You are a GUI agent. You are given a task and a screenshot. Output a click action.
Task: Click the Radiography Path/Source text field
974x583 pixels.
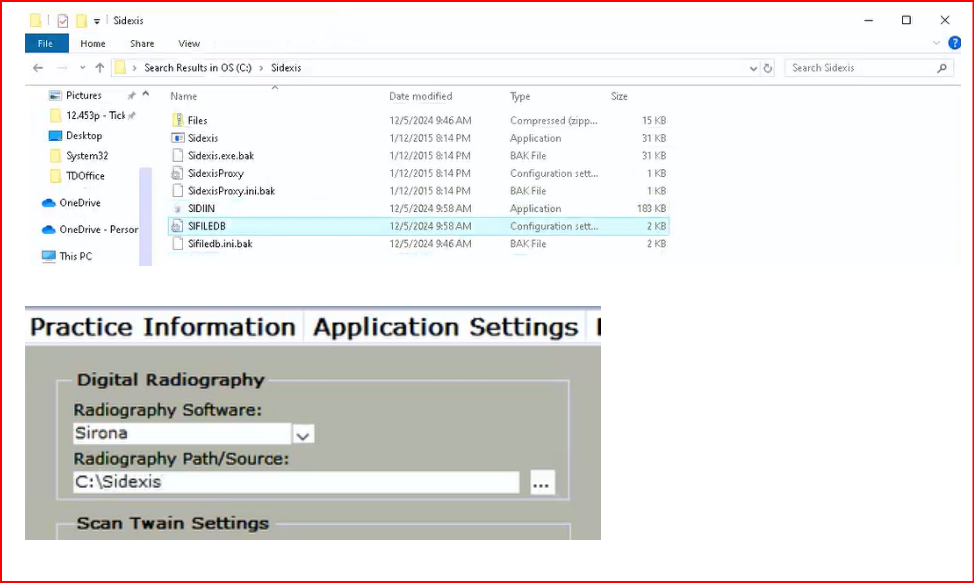click(x=296, y=482)
